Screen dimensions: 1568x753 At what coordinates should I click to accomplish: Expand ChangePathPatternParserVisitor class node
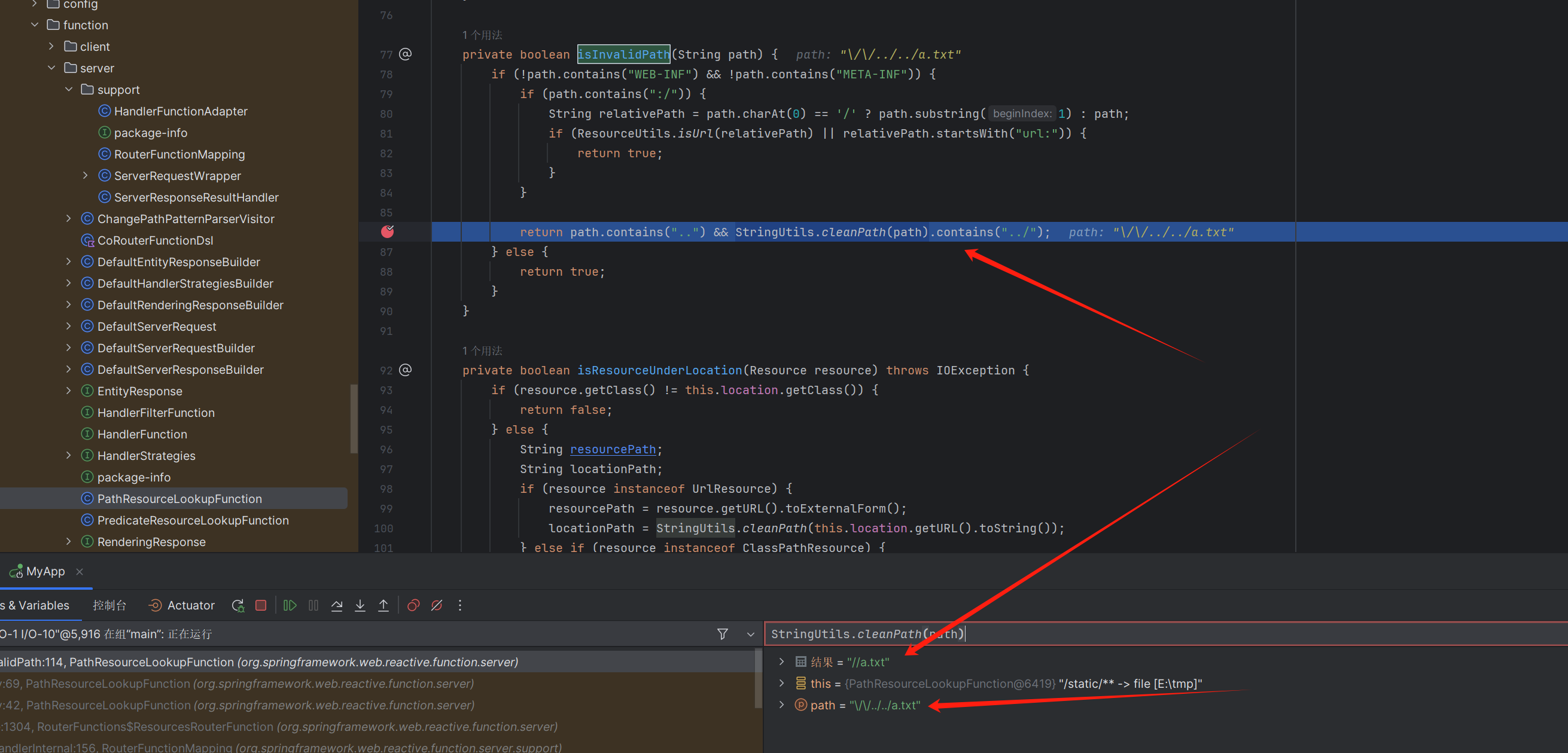coord(69,218)
